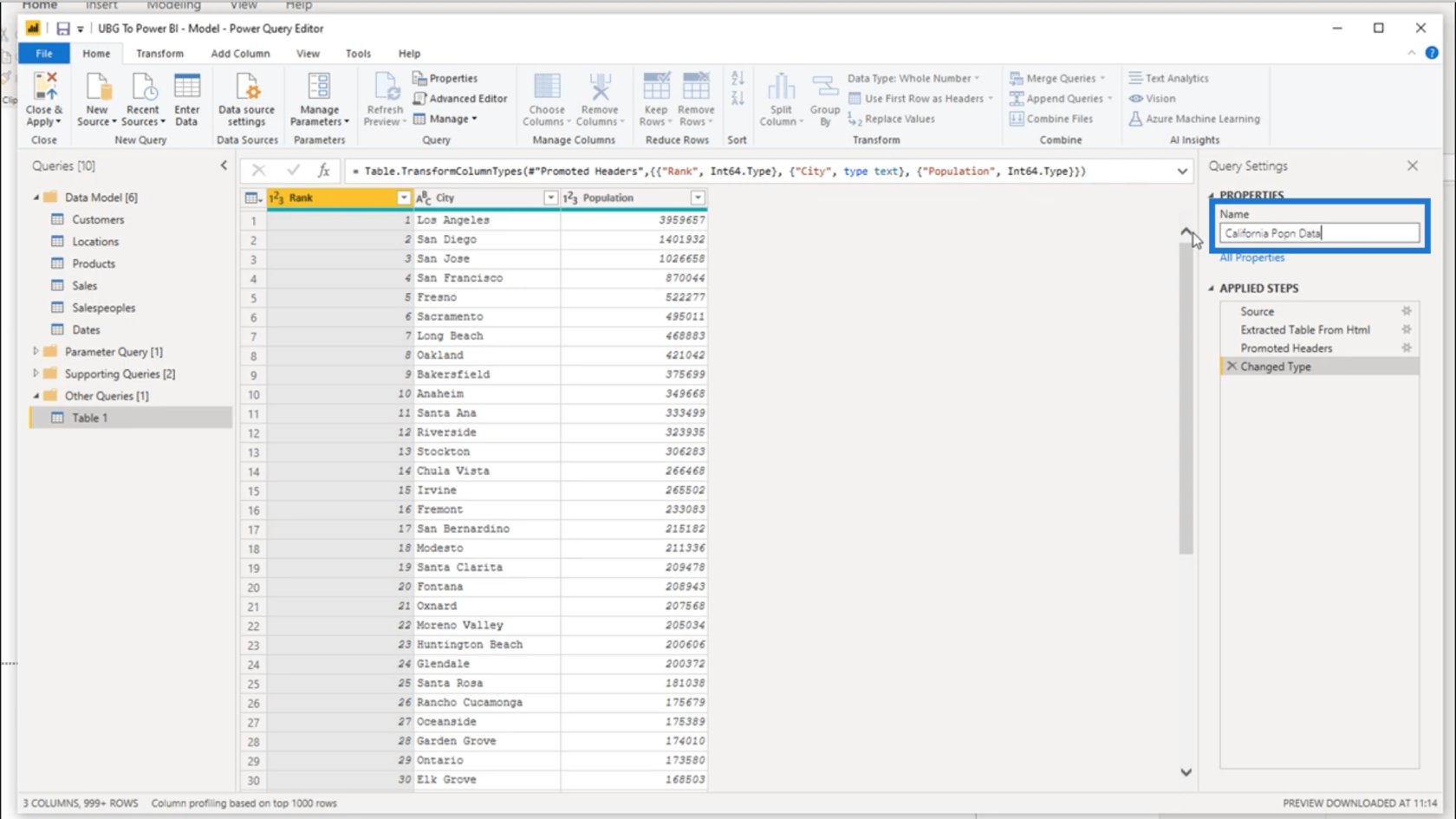Select the Table 1 query
The image size is (1456, 819).
131,418
